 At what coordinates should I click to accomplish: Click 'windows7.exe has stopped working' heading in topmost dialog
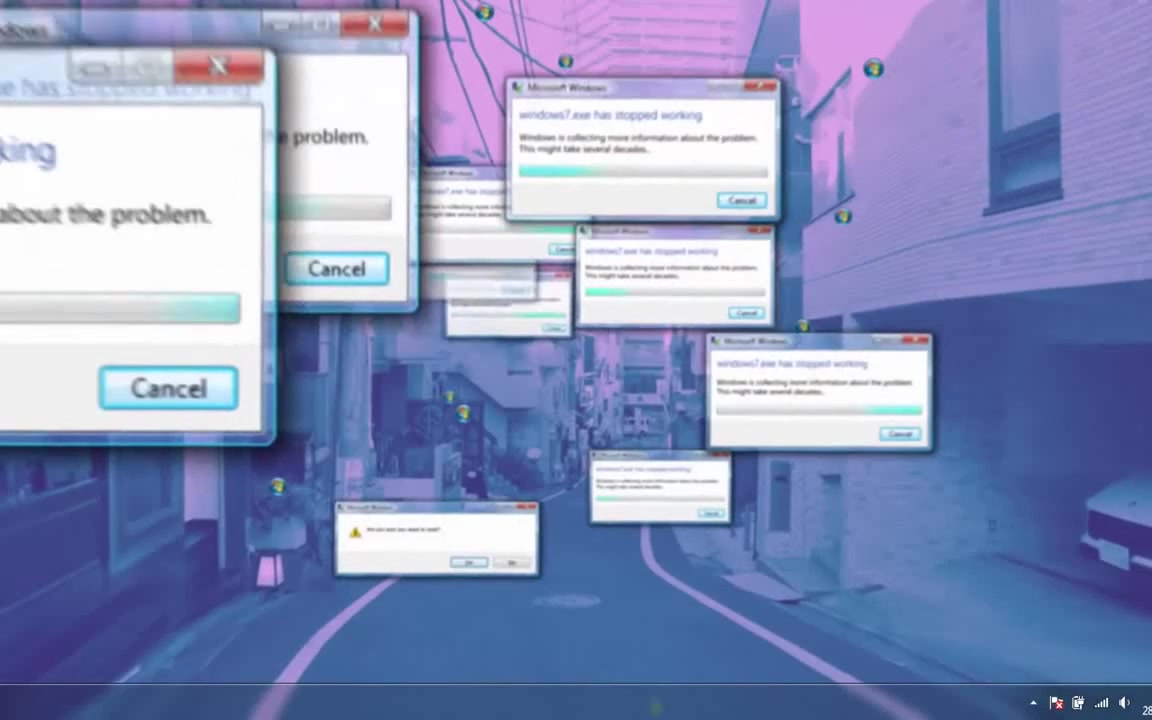point(610,115)
